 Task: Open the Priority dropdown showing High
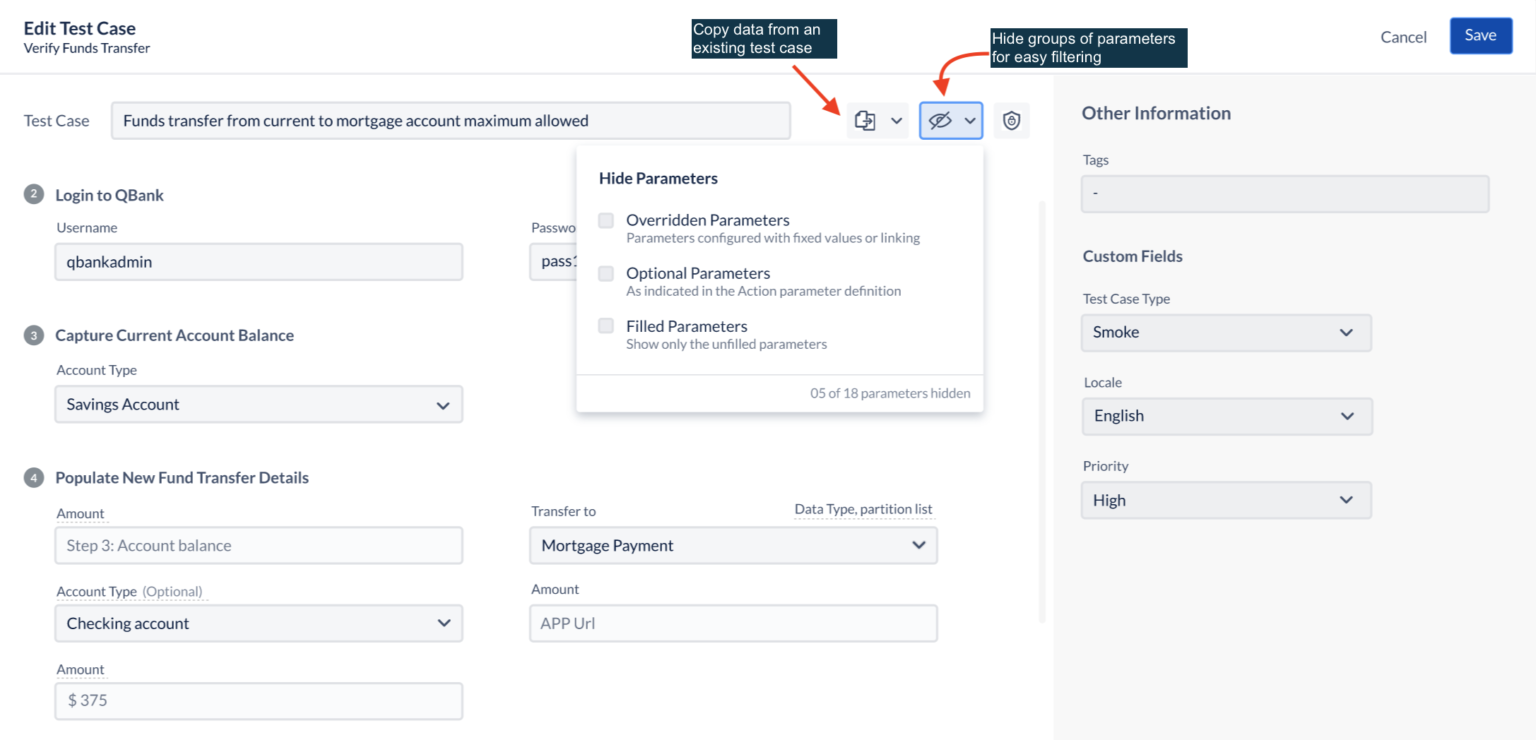(1225, 500)
